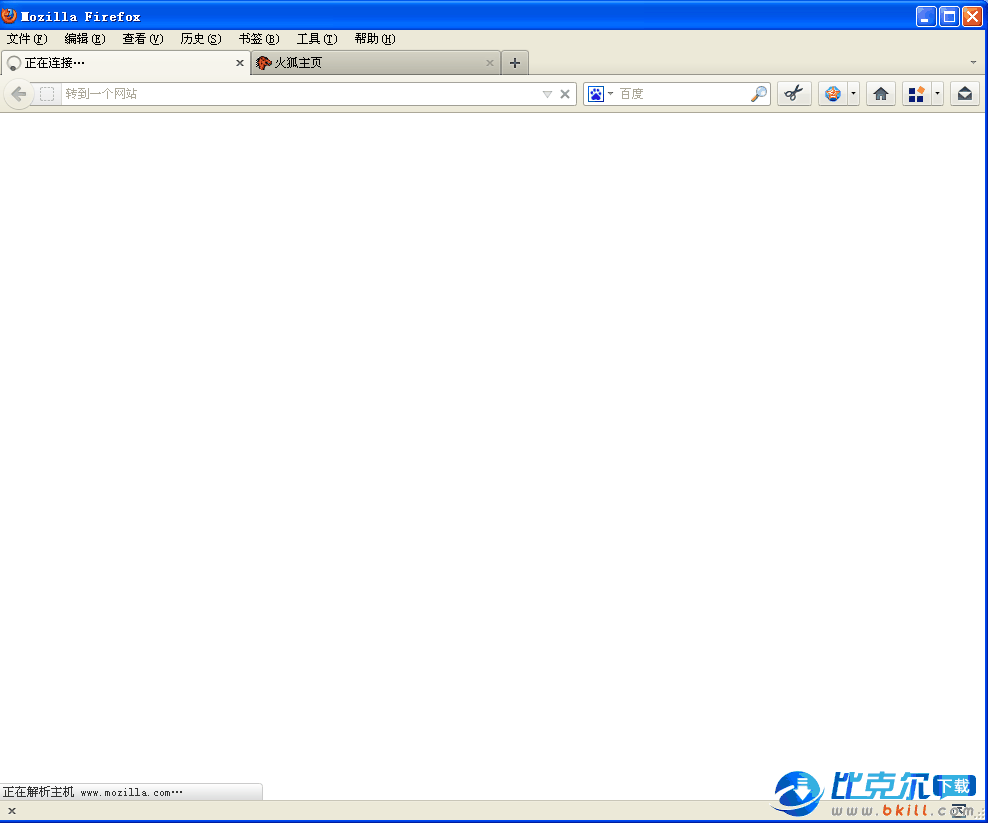Switch to the 火狐主页 tab
Screen dimensions: 988x823
click(x=376, y=63)
